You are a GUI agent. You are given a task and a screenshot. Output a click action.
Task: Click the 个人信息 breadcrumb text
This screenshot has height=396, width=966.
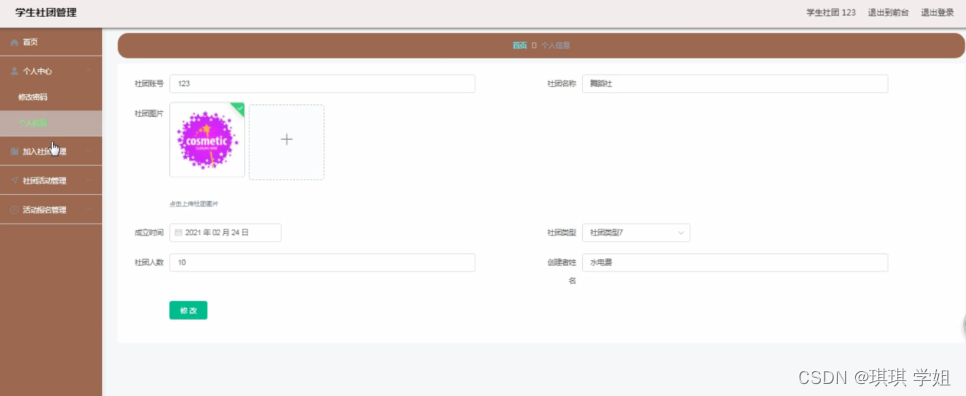point(556,46)
